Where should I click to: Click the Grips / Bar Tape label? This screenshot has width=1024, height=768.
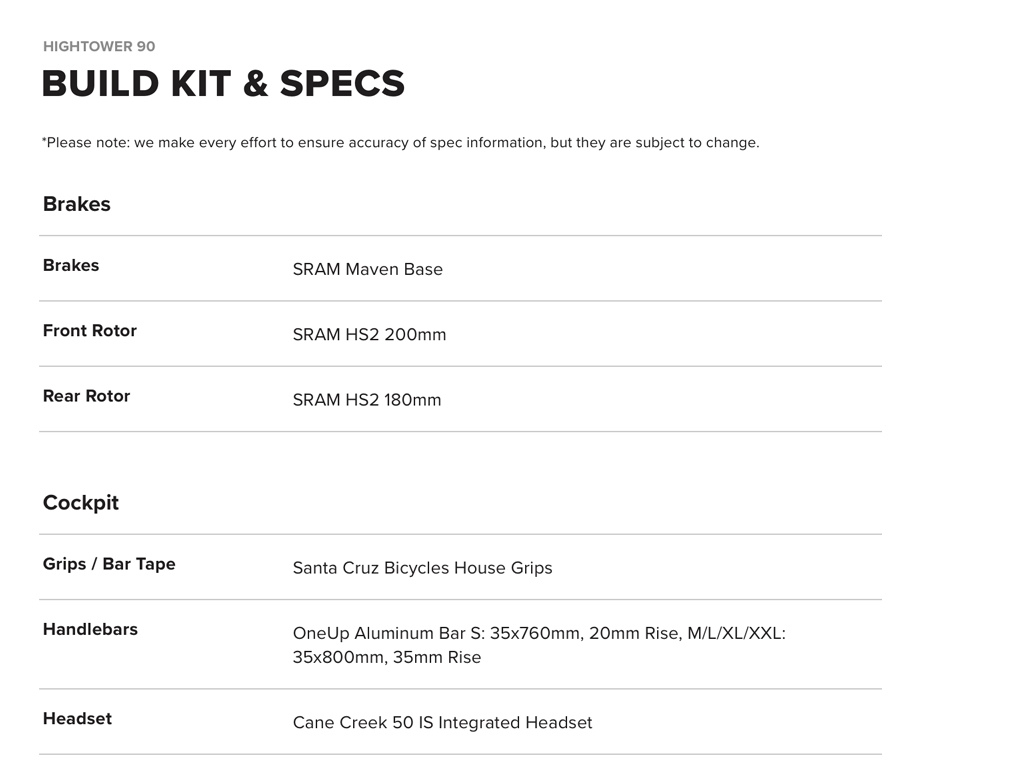click(x=109, y=564)
